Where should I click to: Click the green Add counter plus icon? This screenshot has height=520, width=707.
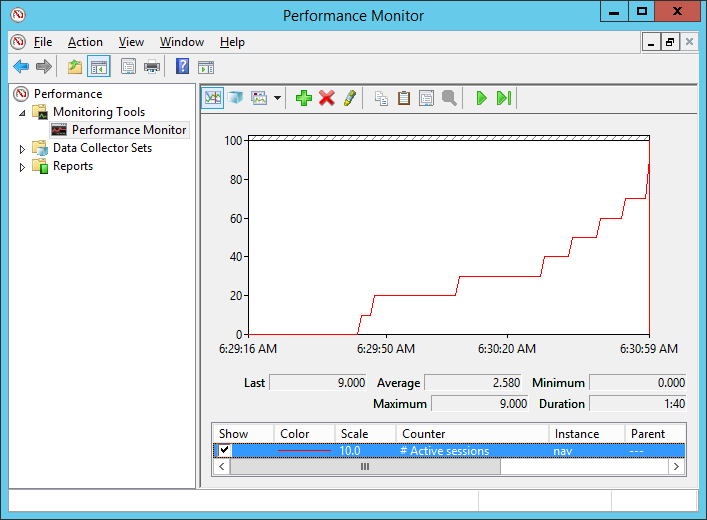click(304, 98)
